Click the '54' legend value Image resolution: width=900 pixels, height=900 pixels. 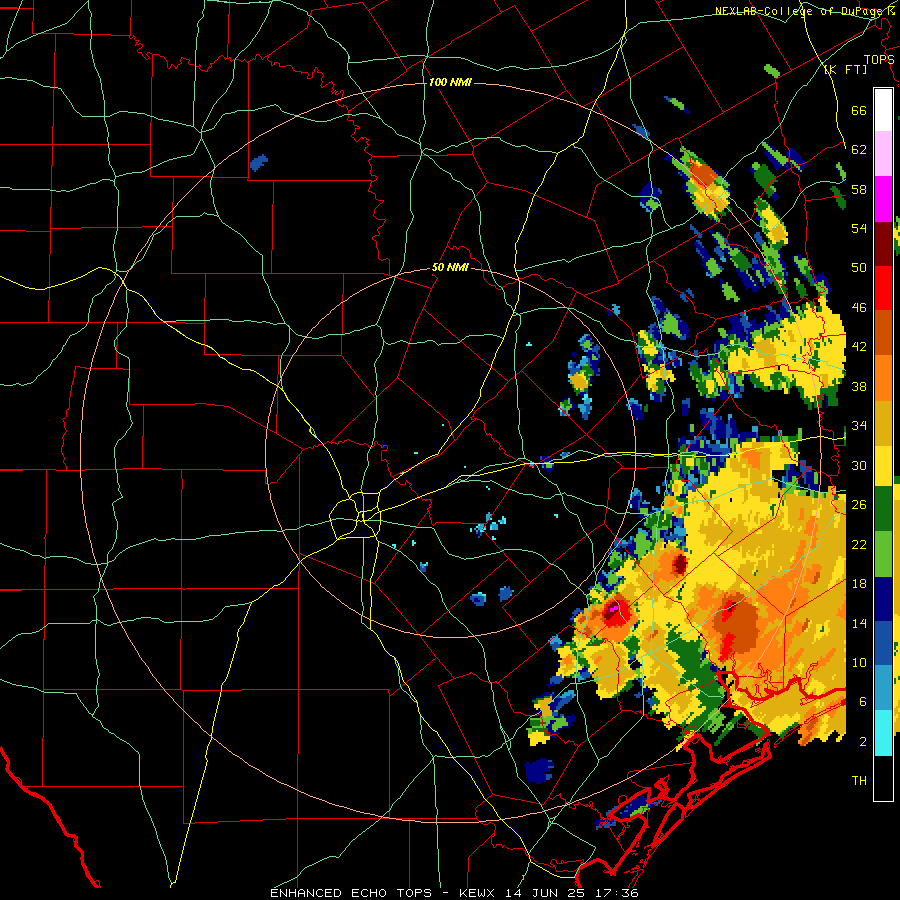point(859,228)
